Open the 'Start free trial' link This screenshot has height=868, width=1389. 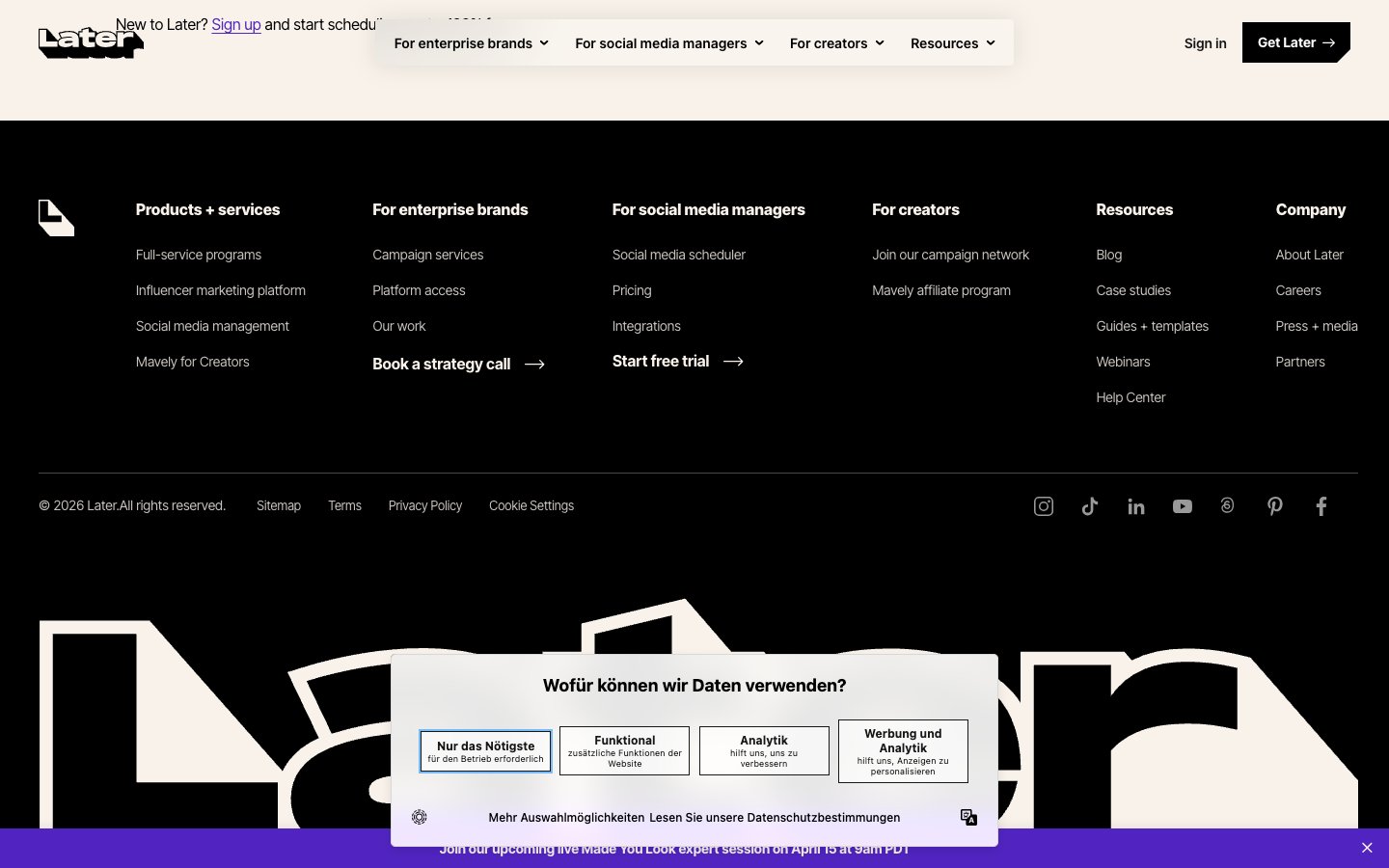[677, 361]
